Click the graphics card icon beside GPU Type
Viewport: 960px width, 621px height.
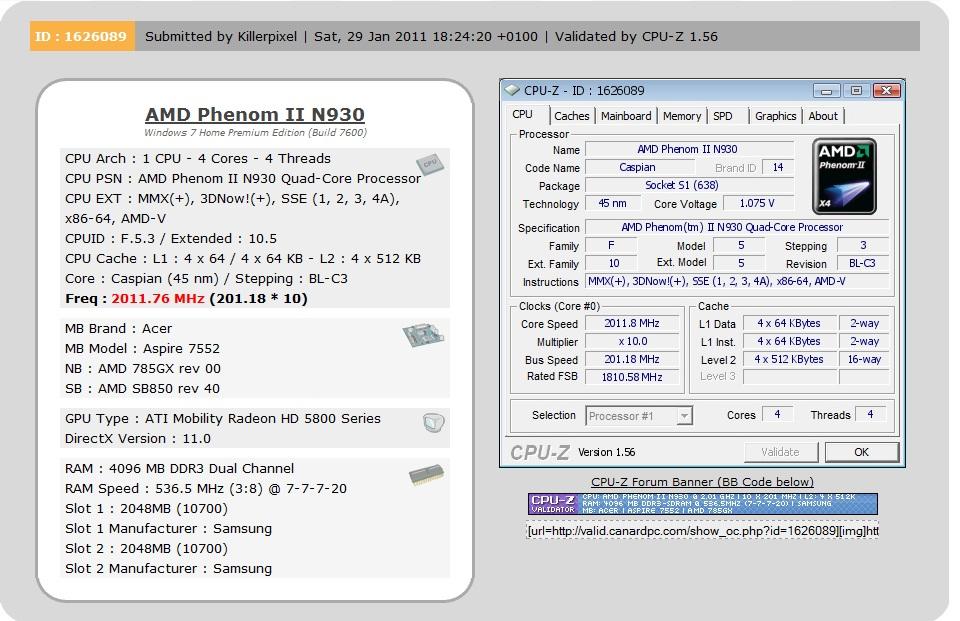433,422
